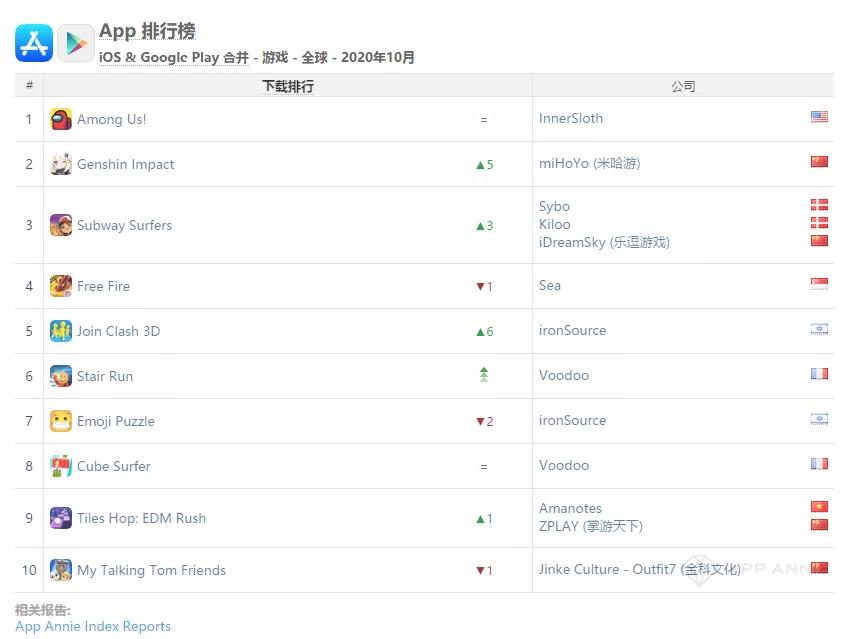Click the Join Clash 3D game icon

pyautogui.click(x=61, y=331)
